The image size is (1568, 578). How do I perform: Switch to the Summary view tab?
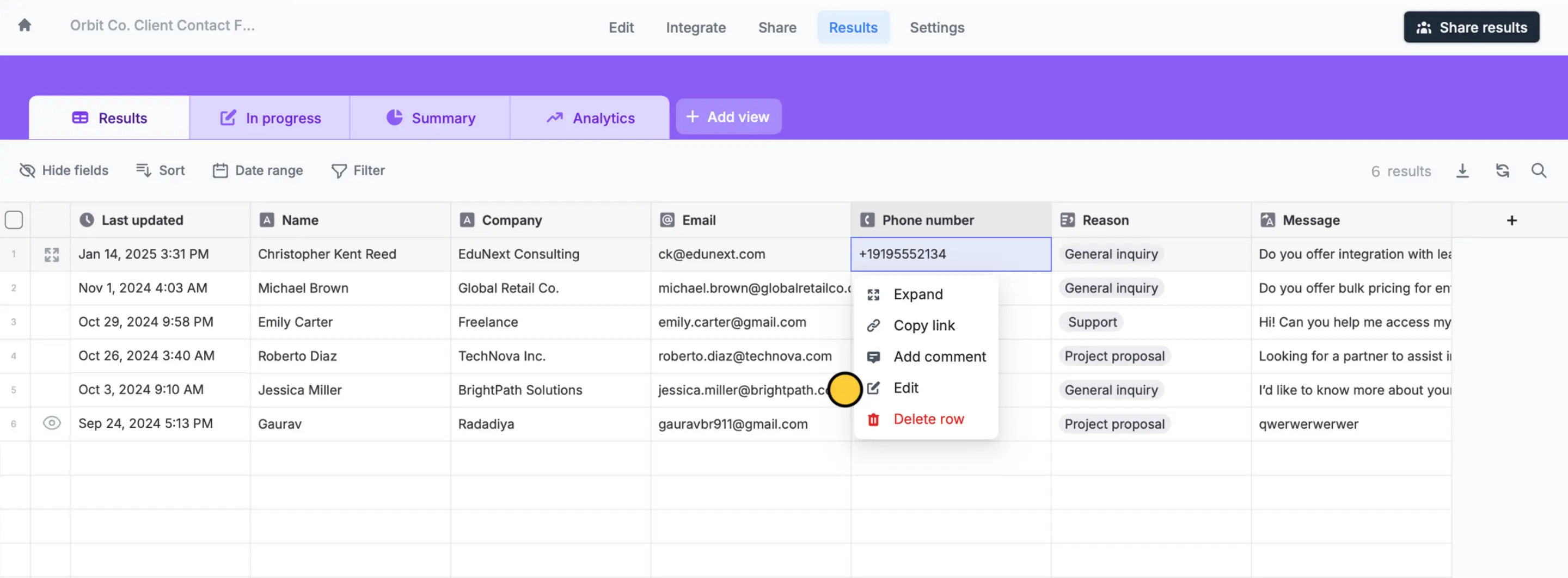pos(430,118)
